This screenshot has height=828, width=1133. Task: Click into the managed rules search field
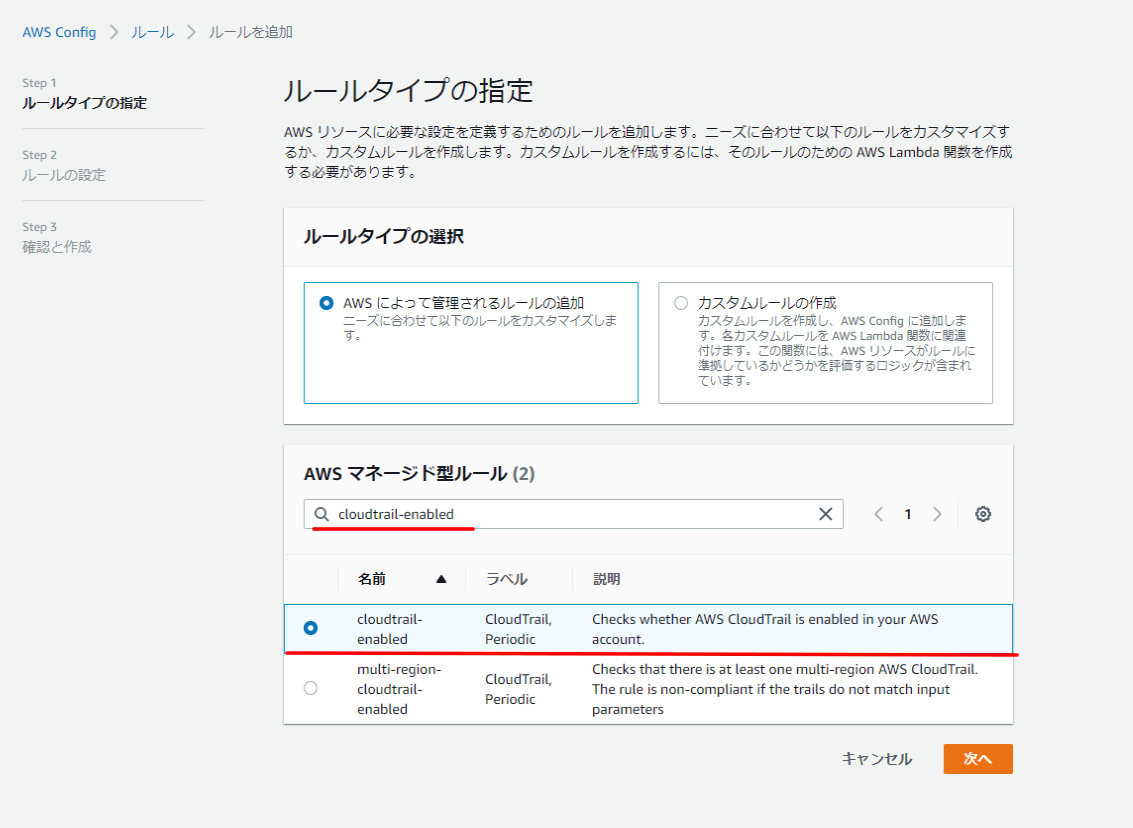[570, 514]
